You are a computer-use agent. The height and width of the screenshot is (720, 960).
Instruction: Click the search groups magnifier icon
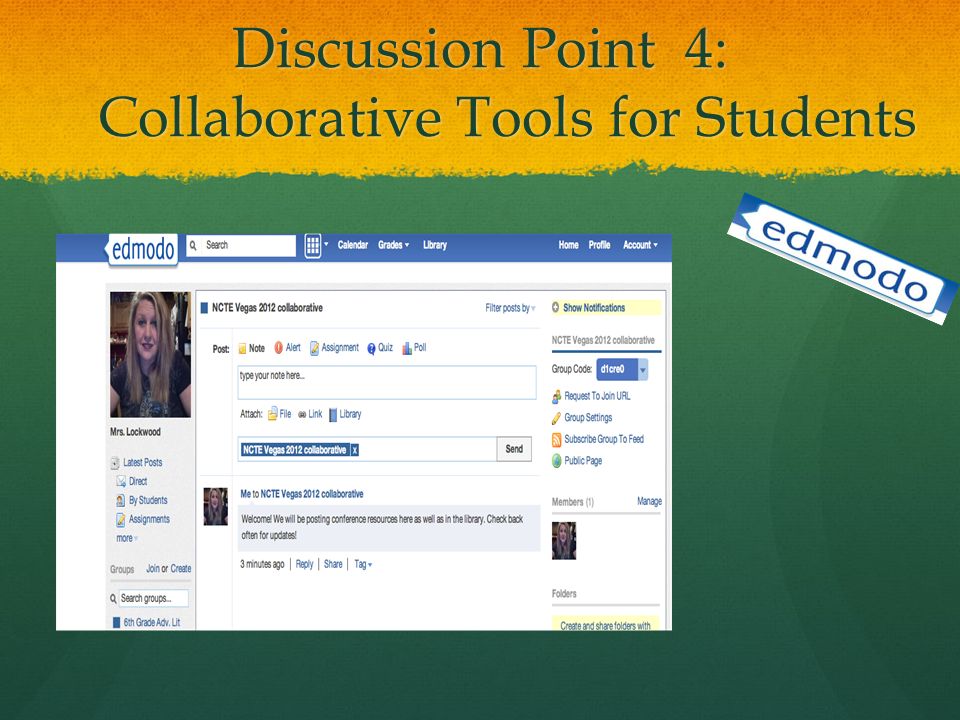click(113, 599)
